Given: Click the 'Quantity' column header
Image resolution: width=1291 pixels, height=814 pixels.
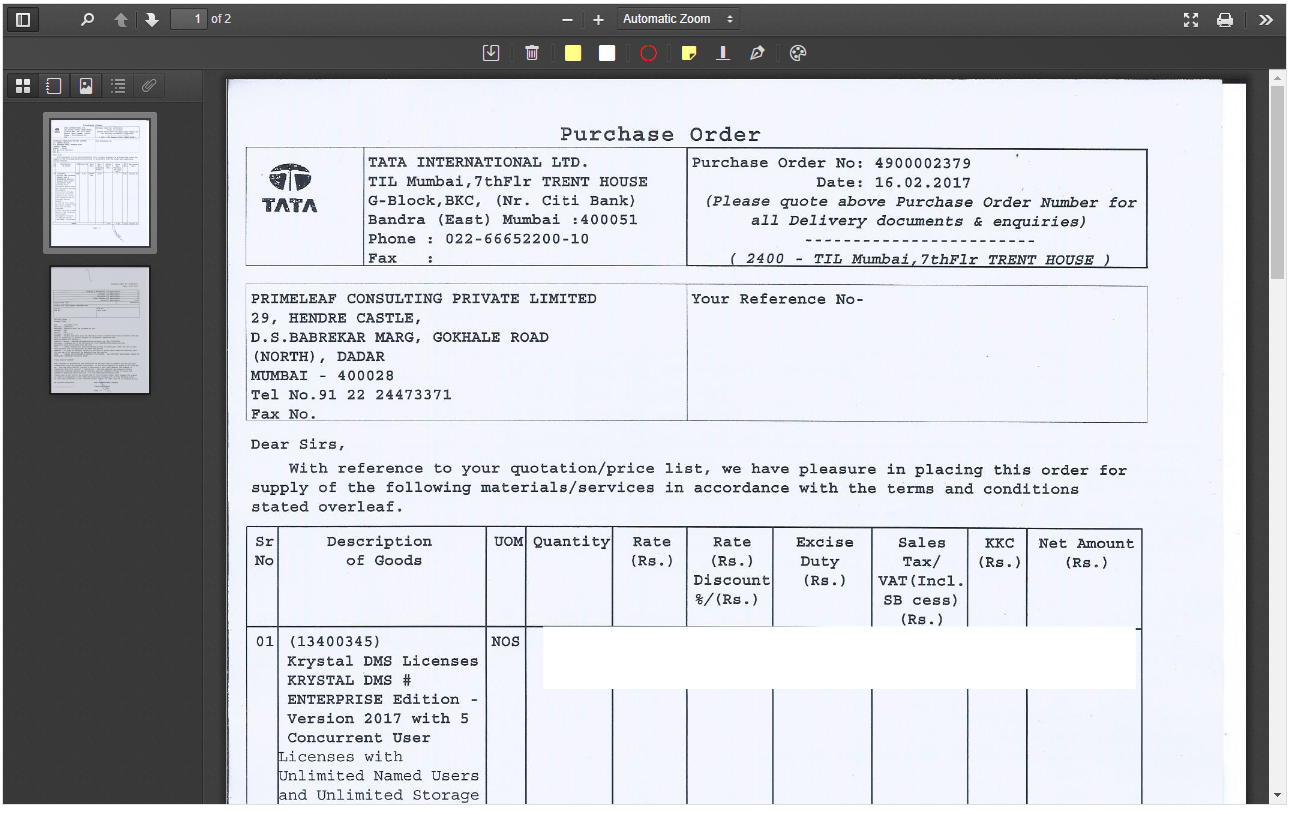Looking at the screenshot, I should 571,541.
